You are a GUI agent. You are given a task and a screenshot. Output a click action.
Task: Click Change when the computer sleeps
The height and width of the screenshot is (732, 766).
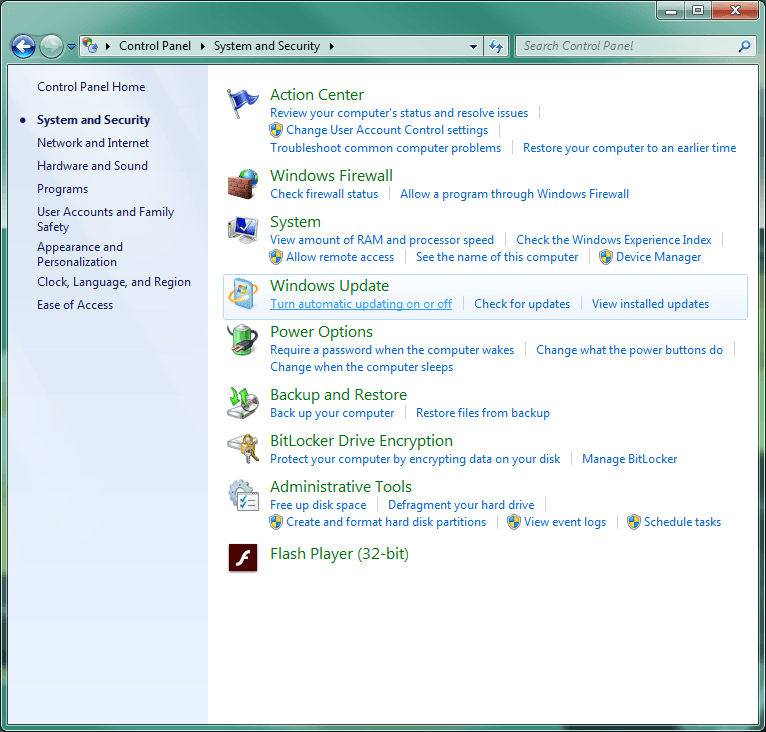362,367
